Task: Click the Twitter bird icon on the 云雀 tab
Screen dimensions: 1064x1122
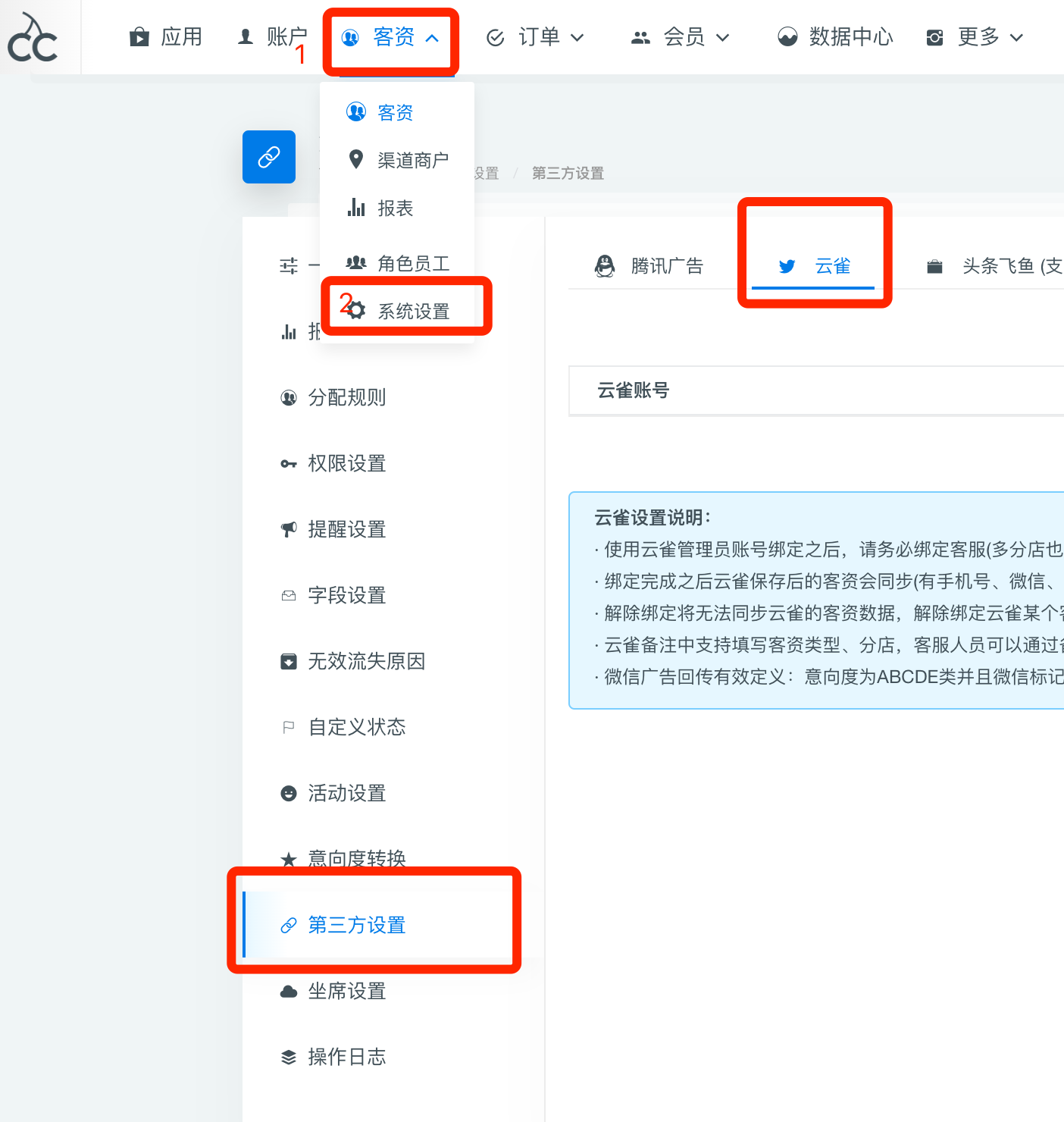Action: 787,266
